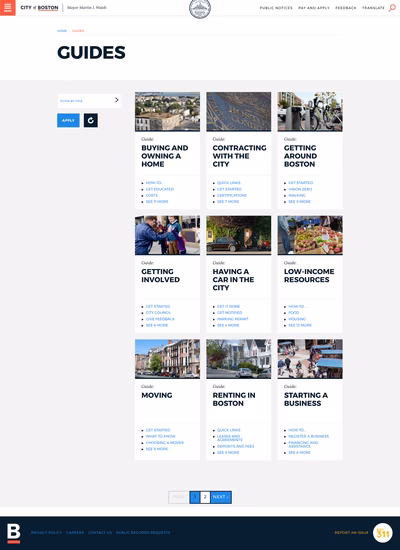Screen dimensions: 400x550
Task: Go to page 2 of guides
Action: pos(205,497)
